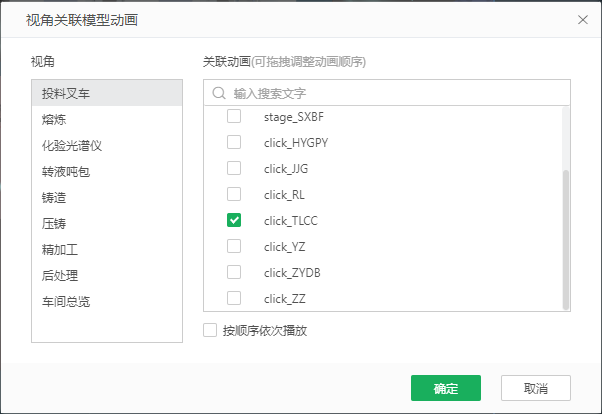Open the 车间总览 view item

tap(66, 301)
